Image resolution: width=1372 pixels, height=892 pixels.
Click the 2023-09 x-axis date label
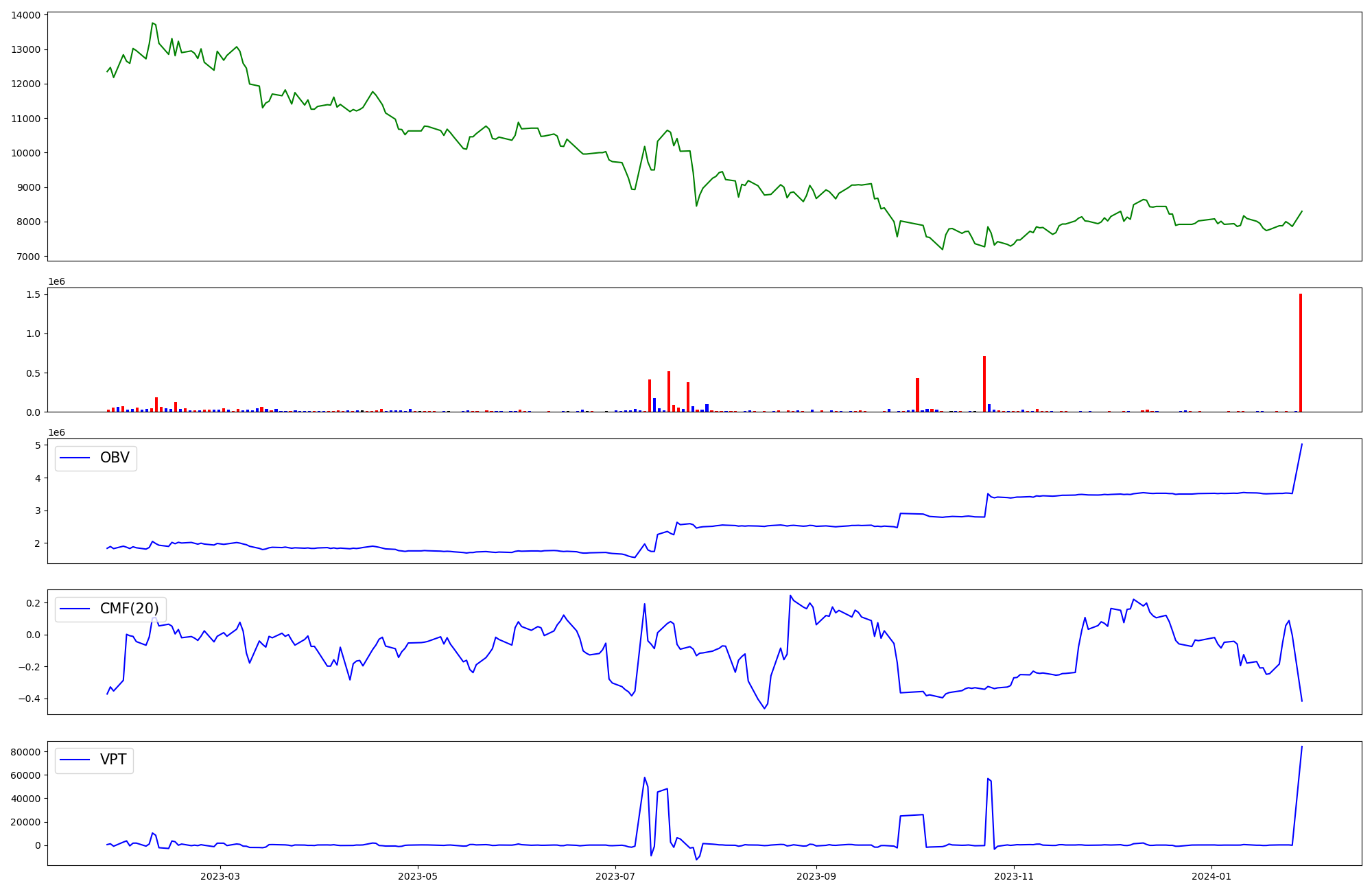pos(816,876)
